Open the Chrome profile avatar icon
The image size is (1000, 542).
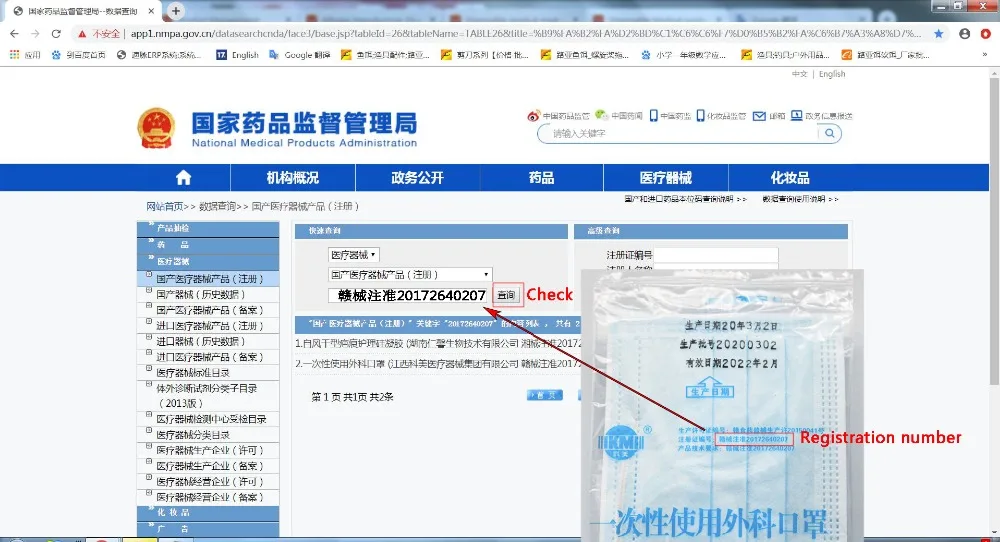point(965,34)
